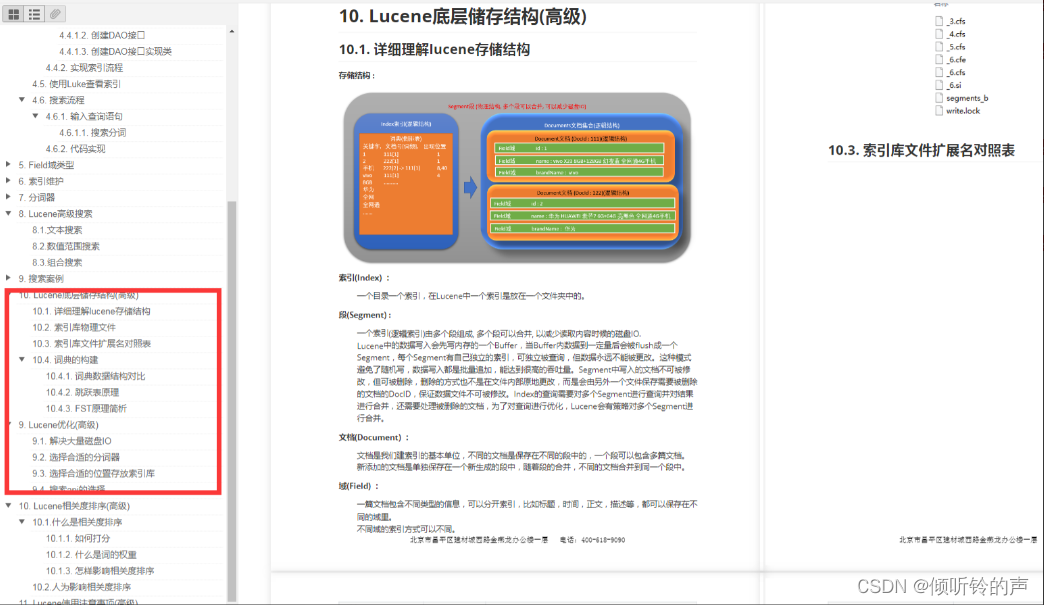Collapse the 4.6.1. 输入查询语句 arrow
1044x605 pixels.
click(x=35, y=116)
